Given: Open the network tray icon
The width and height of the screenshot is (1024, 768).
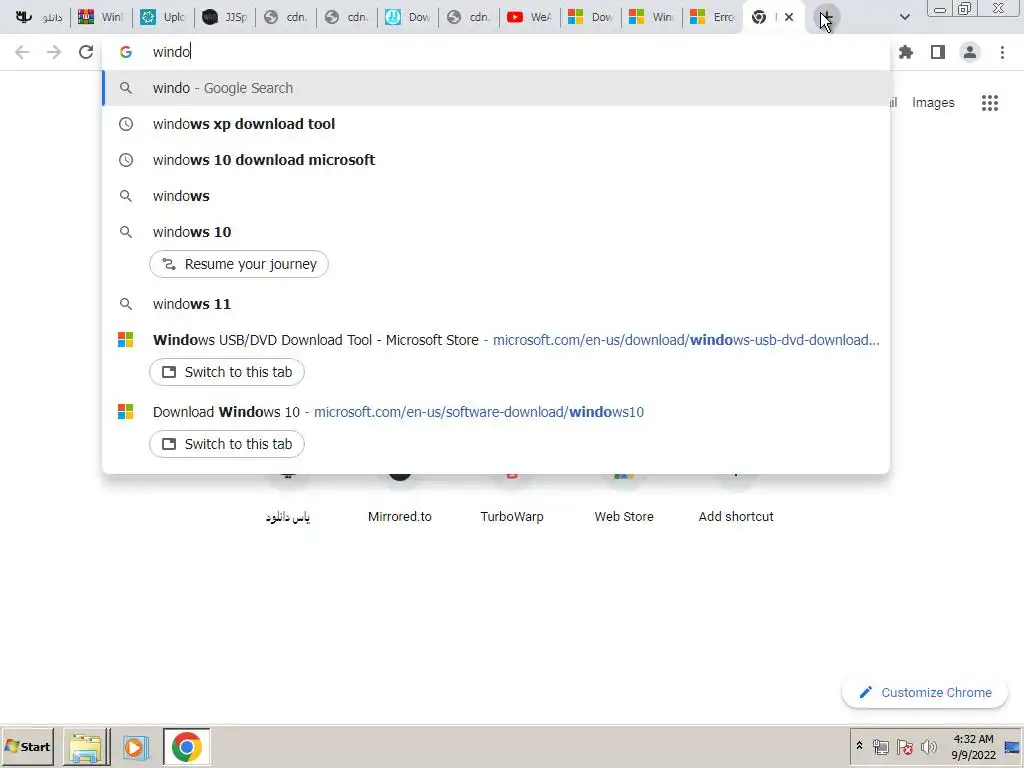Looking at the screenshot, I should [x=881, y=747].
